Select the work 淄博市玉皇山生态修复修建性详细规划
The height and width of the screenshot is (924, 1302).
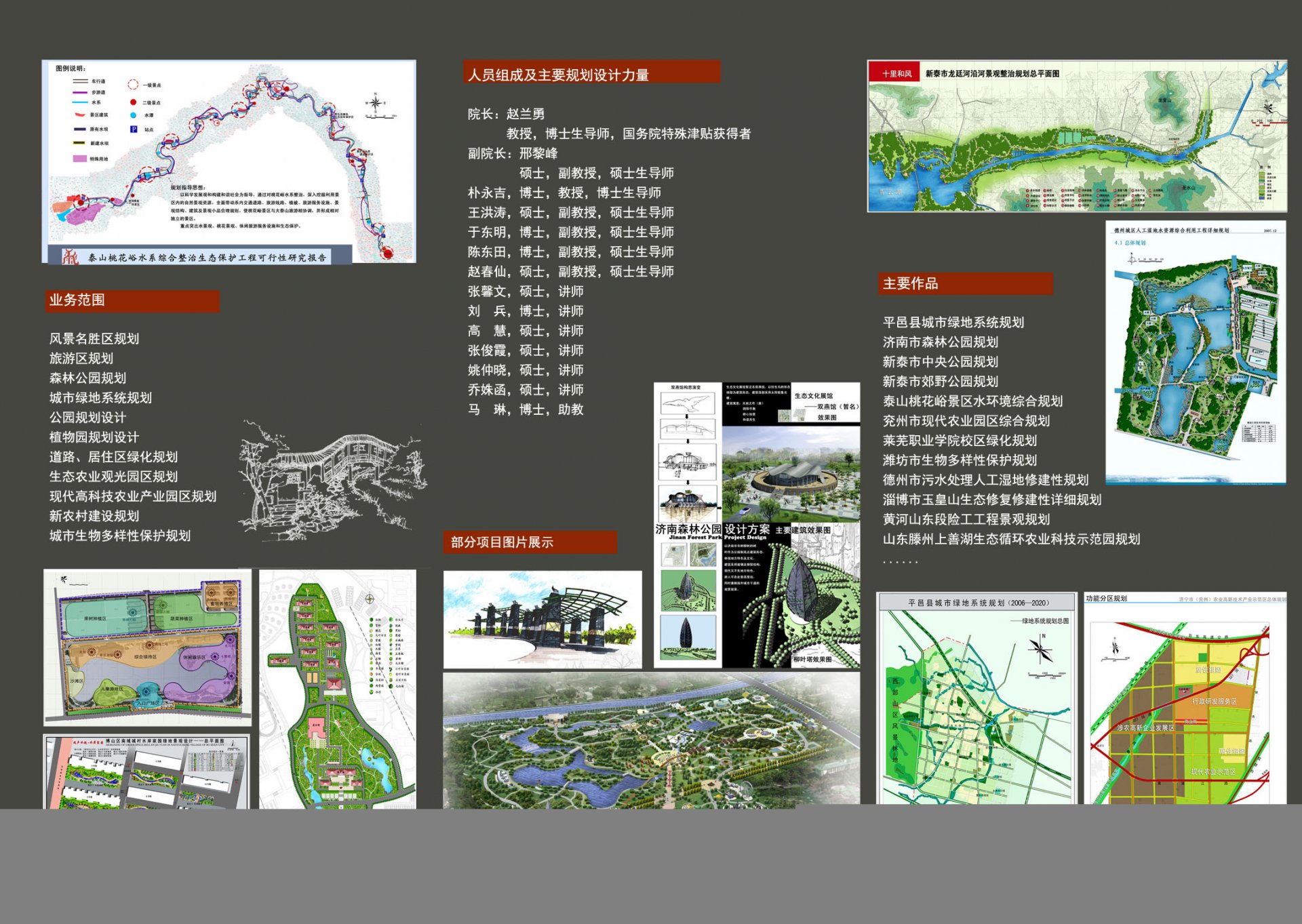[x=992, y=499]
